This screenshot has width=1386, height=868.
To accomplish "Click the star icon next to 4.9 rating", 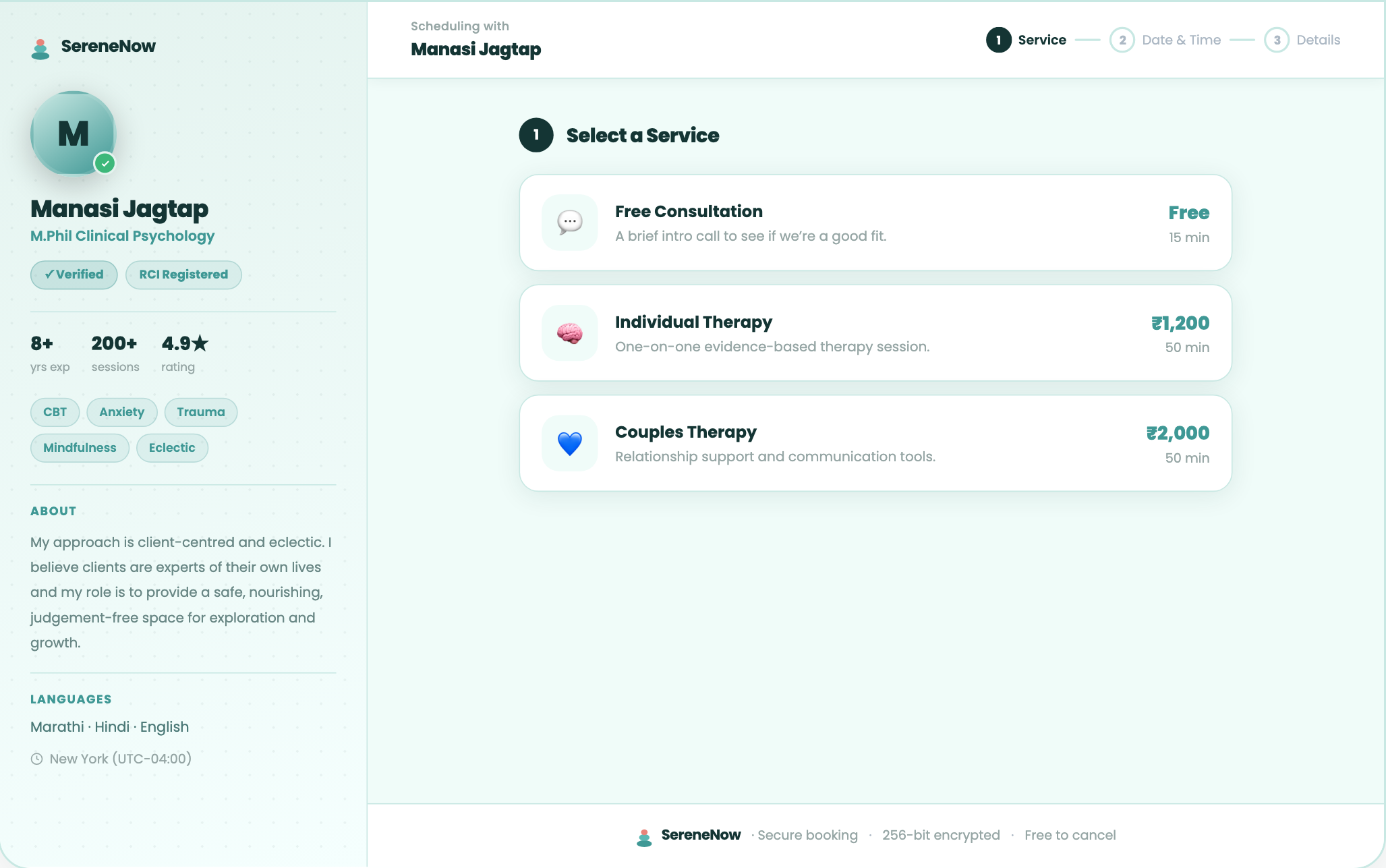I will (x=200, y=343).
